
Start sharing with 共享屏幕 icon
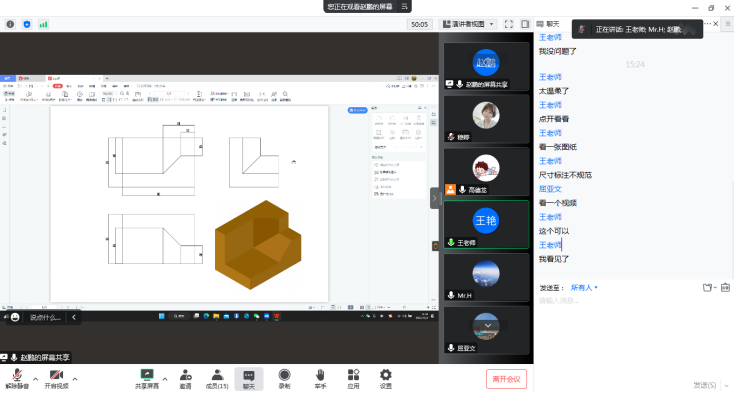click(x=147, y=378)
